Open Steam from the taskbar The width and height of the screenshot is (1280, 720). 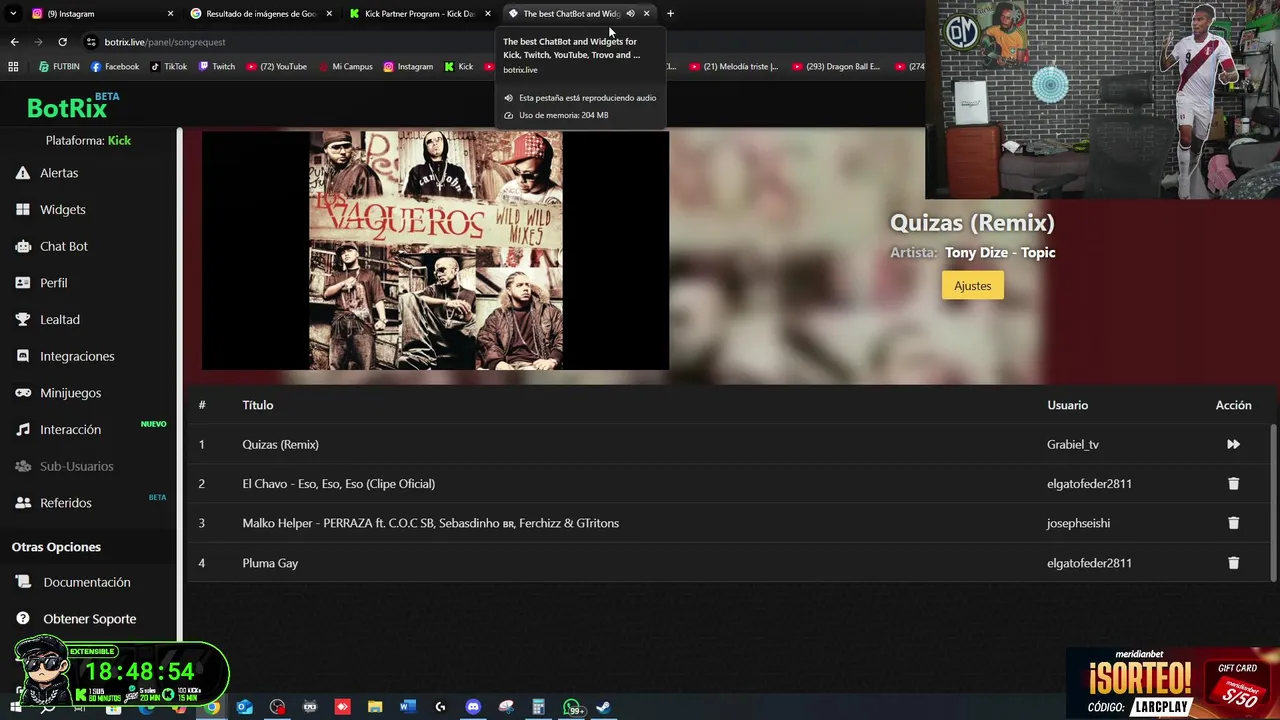point(604,707)
